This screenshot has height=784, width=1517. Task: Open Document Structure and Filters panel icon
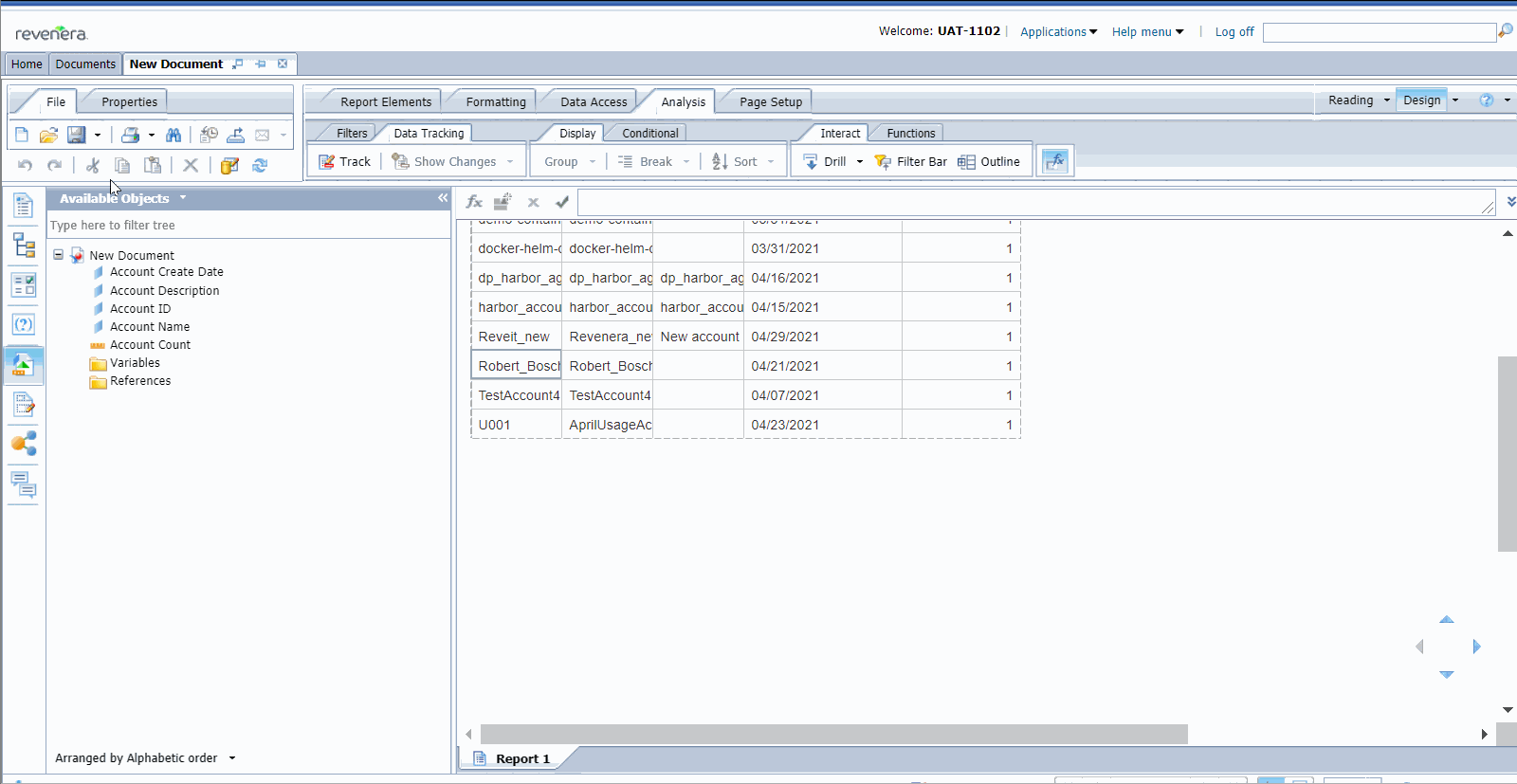coord(24,405)
